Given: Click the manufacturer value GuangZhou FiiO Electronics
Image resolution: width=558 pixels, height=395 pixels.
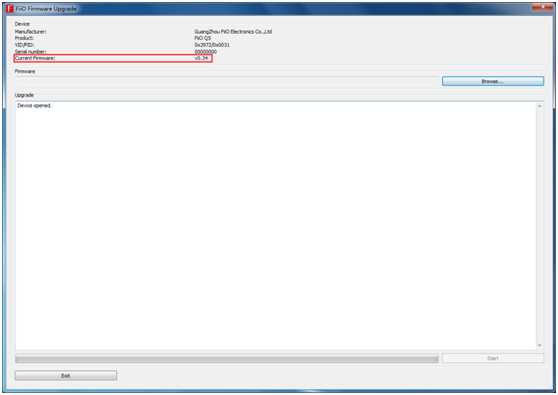Looking at the screenshot, I should click(x=233, y=32).
